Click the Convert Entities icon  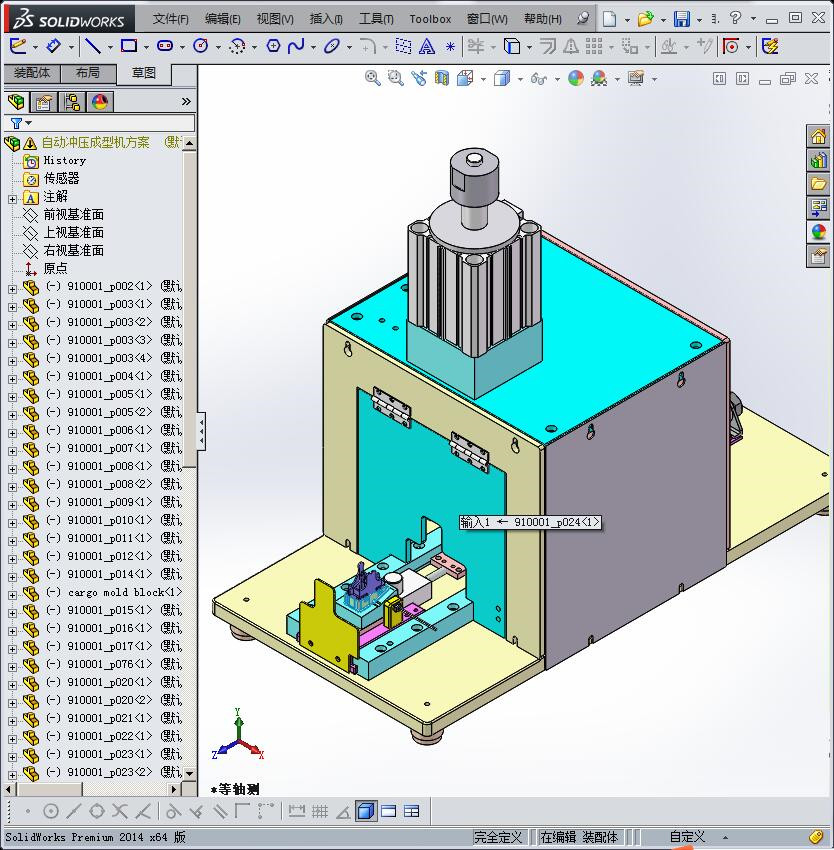click(x=512, y=46)
